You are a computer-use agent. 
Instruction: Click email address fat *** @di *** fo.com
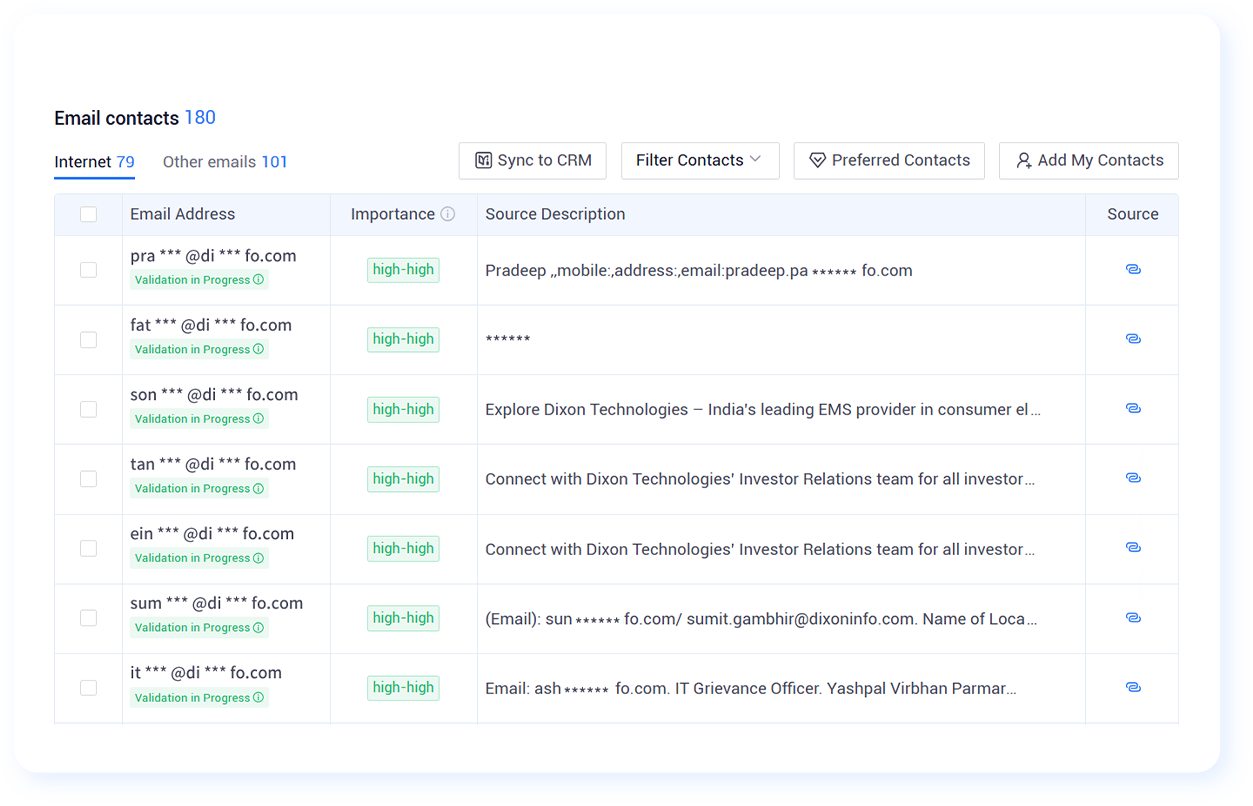click(211, 325)
